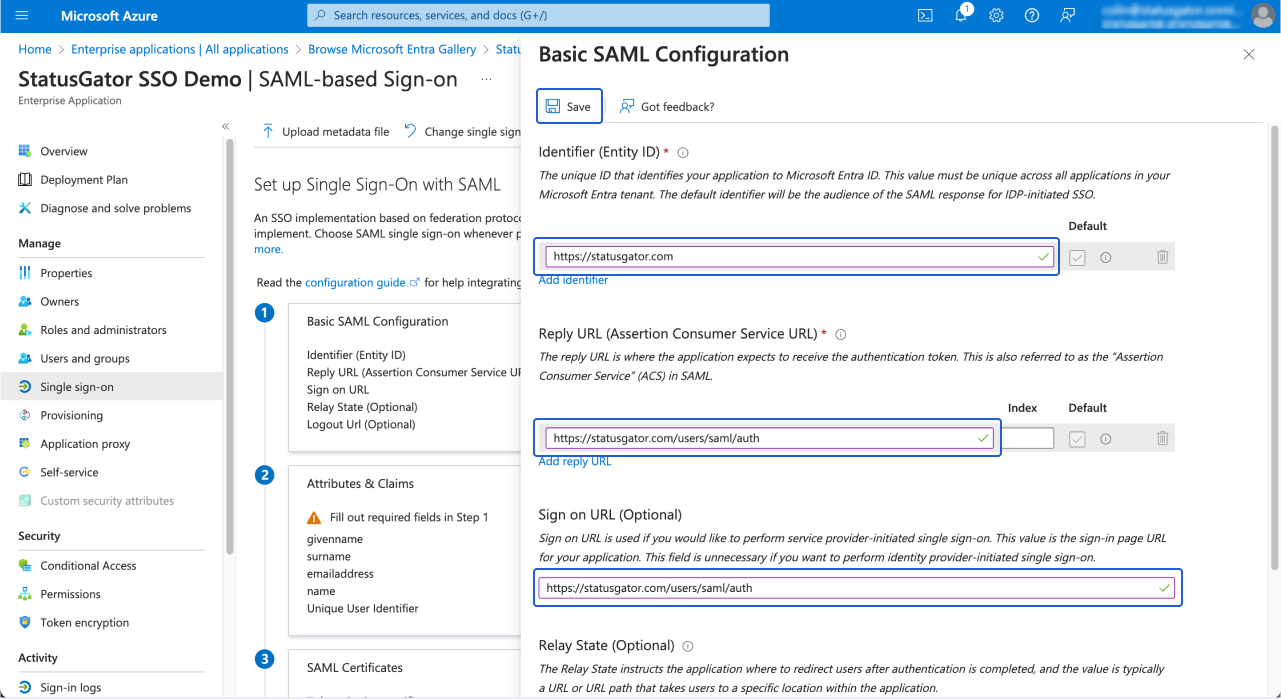The width and height of the screenshot is (1281, 699).
Task: Add another identifier
Action: tap(573, 280)
